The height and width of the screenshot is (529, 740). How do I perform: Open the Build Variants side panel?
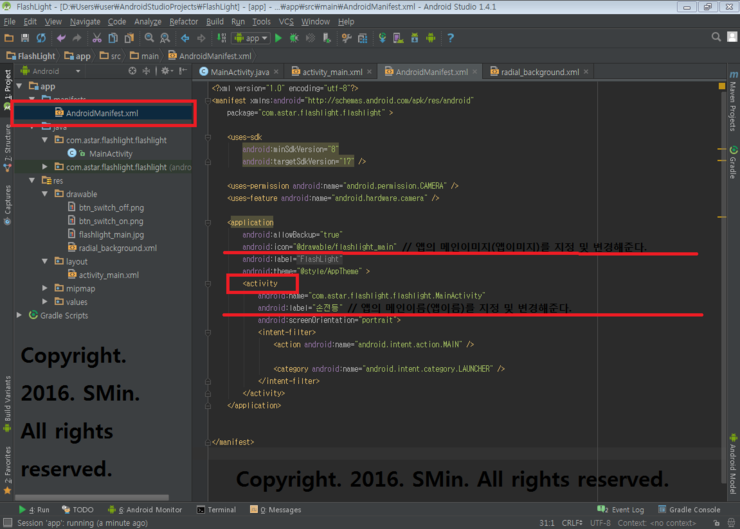click(x=7, y=403)
